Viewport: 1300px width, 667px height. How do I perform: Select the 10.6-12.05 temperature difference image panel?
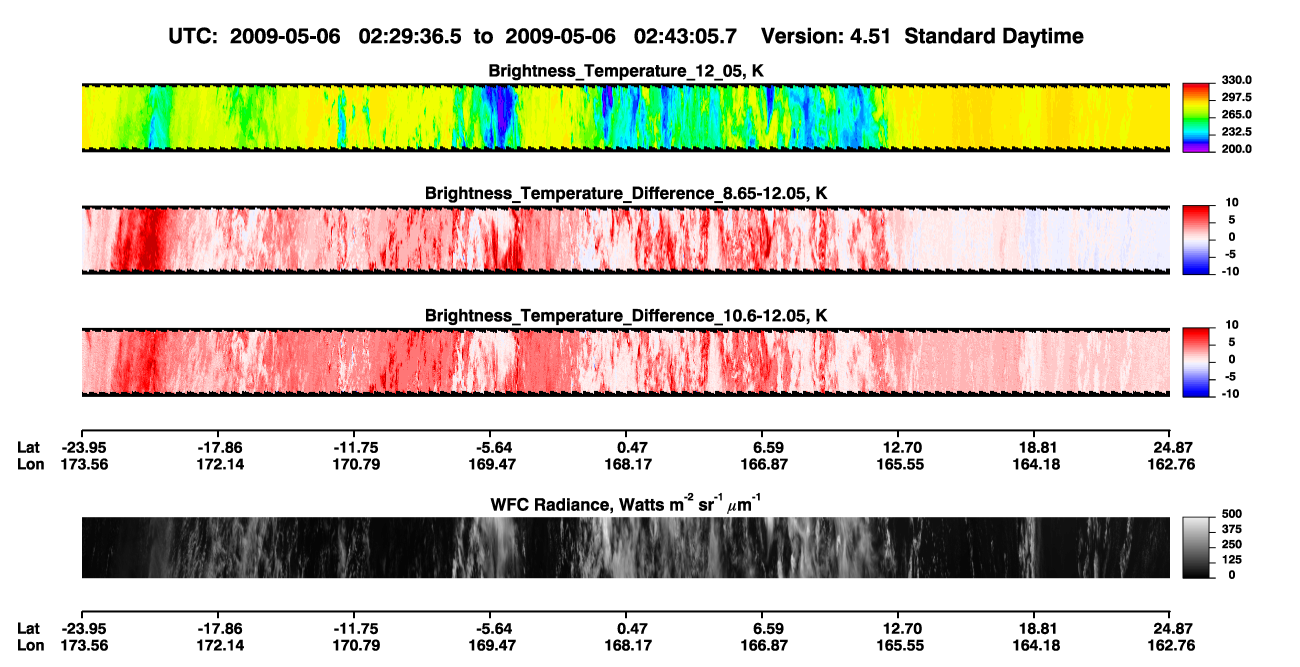(x=625, y=362)
